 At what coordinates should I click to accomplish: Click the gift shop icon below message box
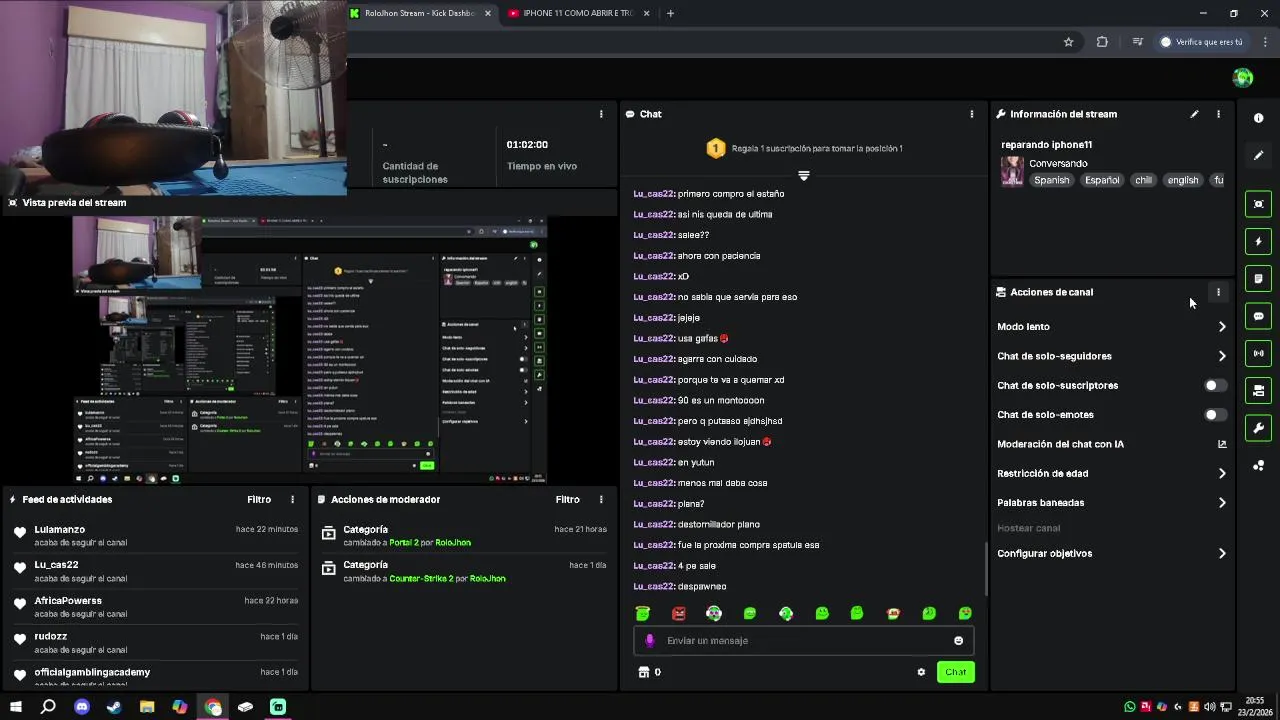point(644,672)
